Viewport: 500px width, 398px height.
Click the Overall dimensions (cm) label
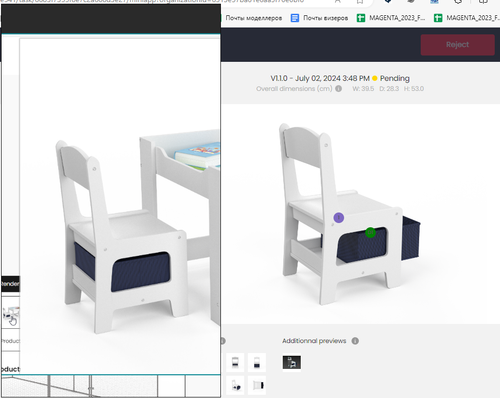[294, 89]
